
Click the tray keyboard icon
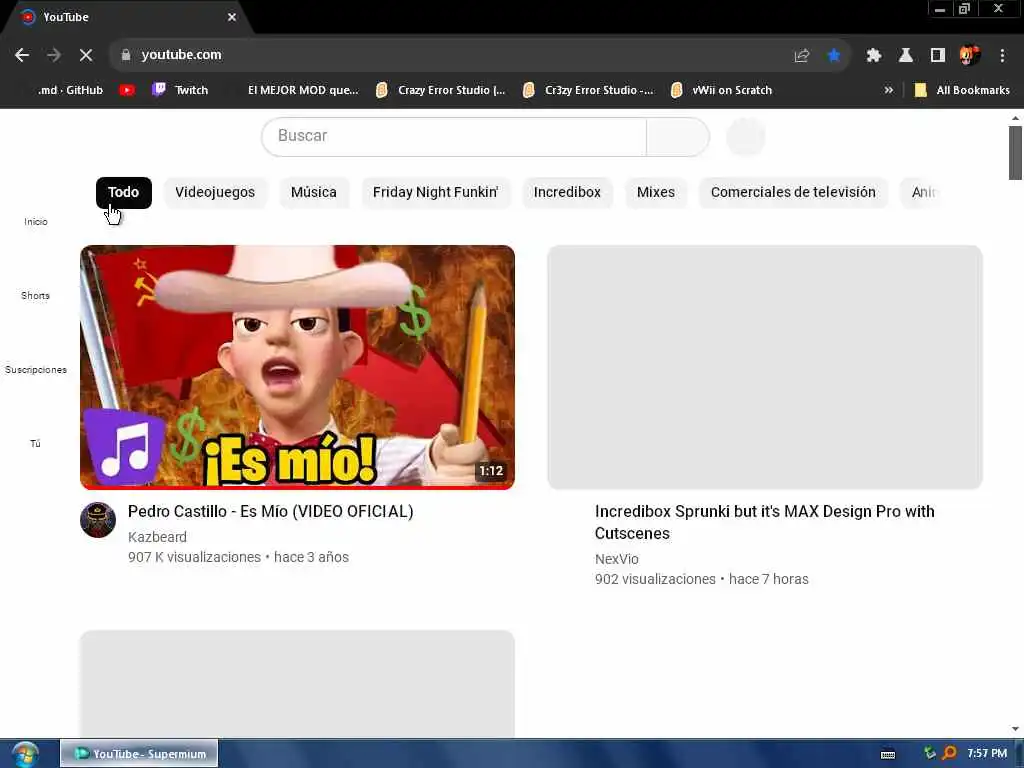pyautogui.click(x=888, y=754)
